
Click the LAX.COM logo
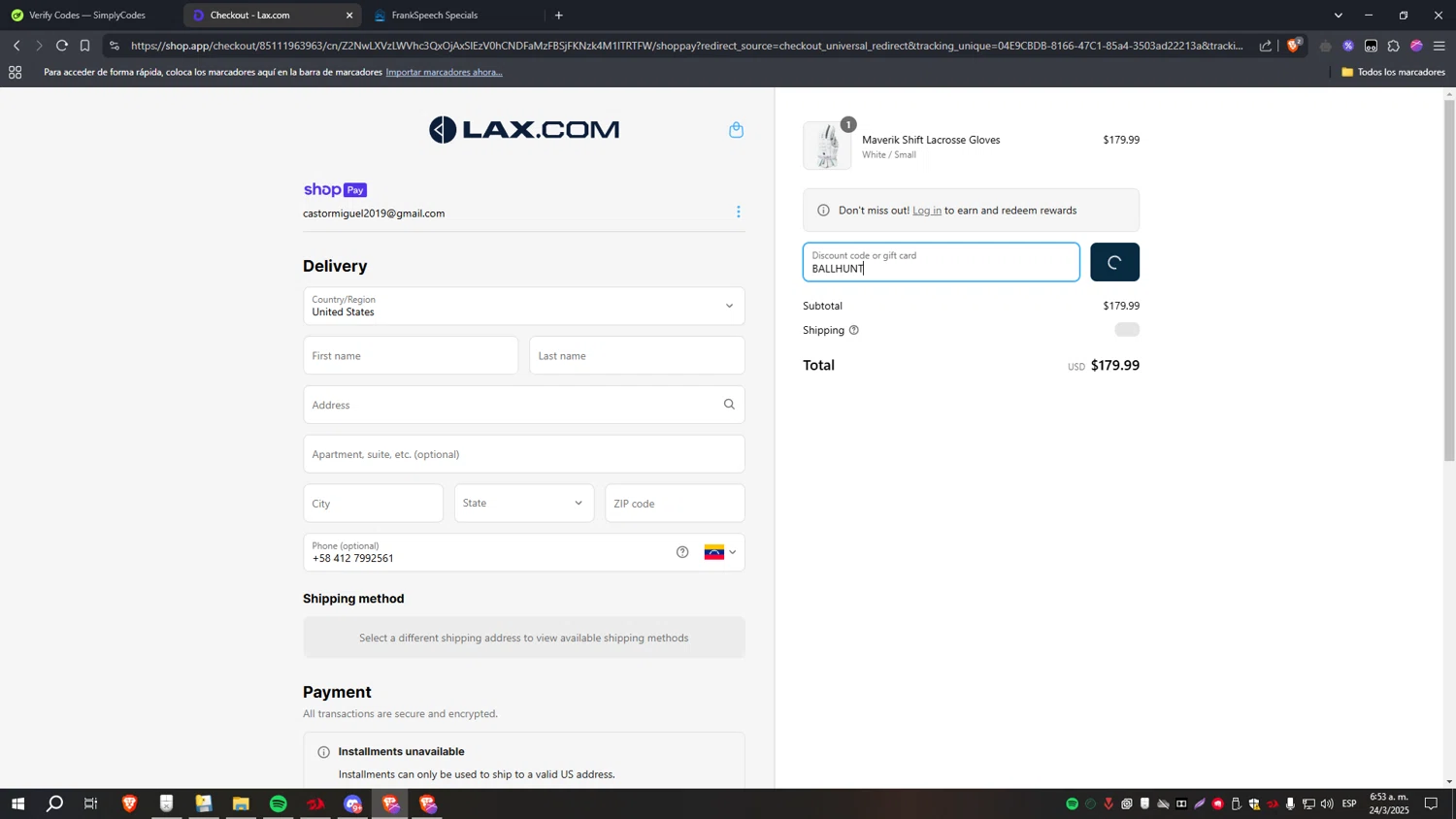(x=524, y=130)
